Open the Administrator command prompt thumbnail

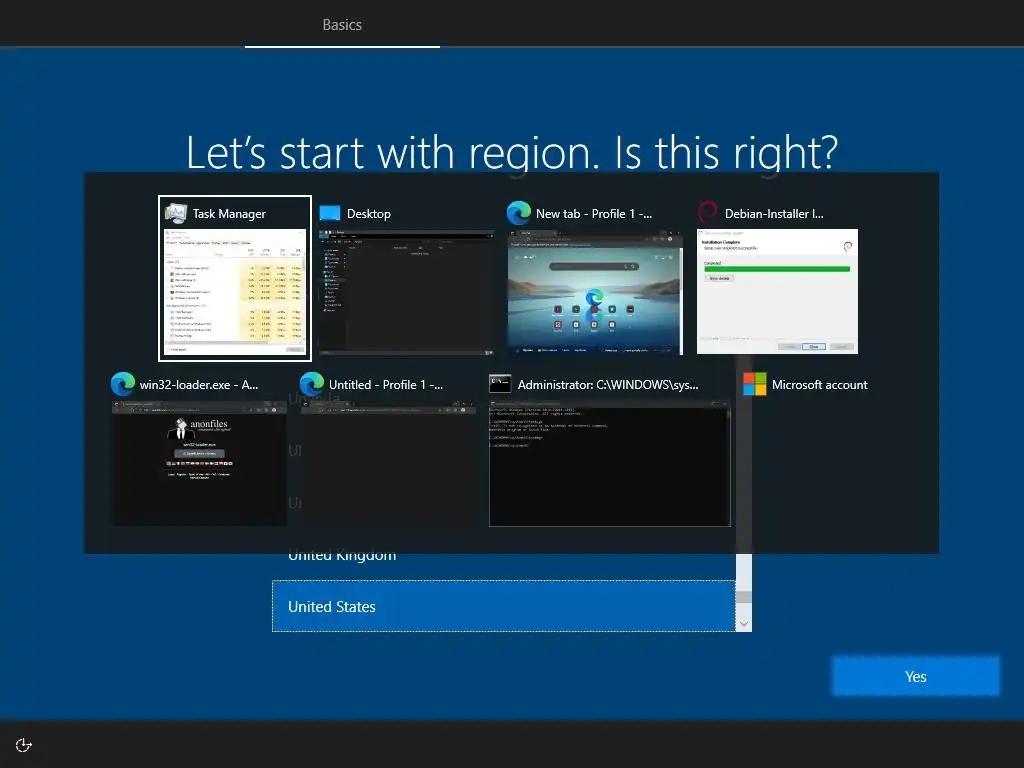click(x=610, y=463)
